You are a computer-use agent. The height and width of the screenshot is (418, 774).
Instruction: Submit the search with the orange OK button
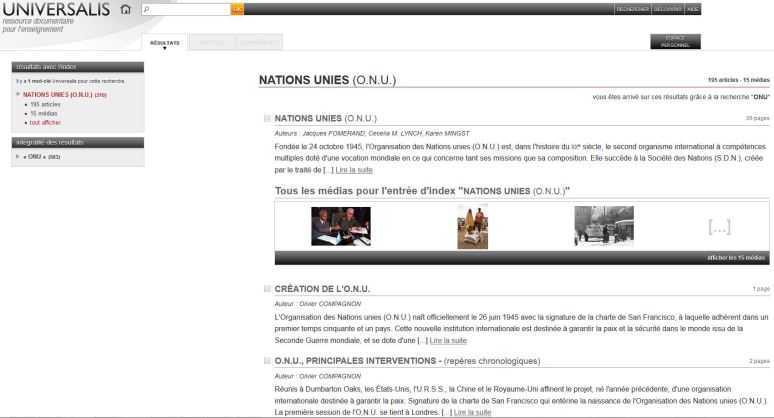pyautogui.click(x=237, y=9)
